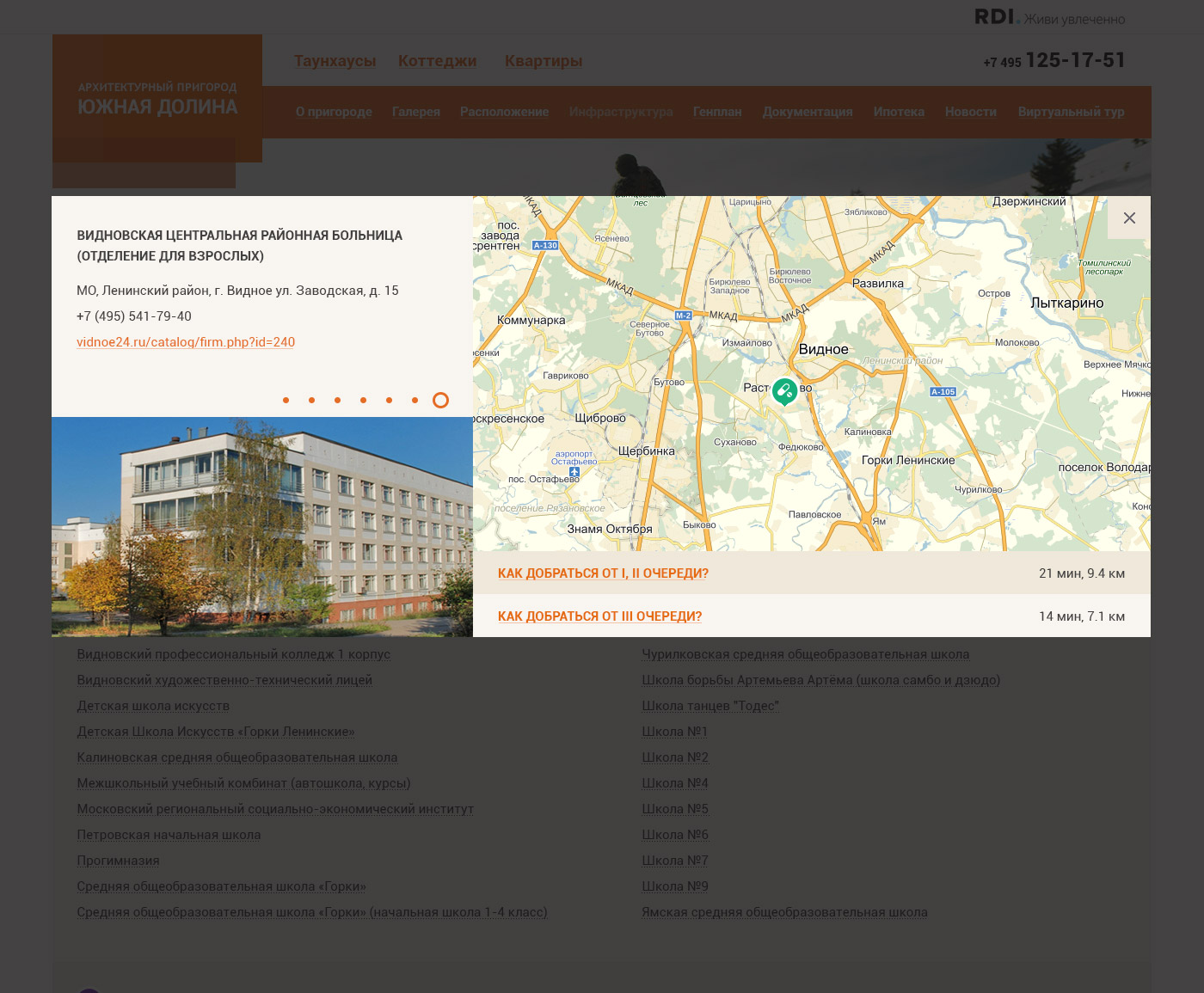This screenshot has width=1204, height=993.
Task: Click phone number 125-17-51
Action: click(x=1075, y=60)
